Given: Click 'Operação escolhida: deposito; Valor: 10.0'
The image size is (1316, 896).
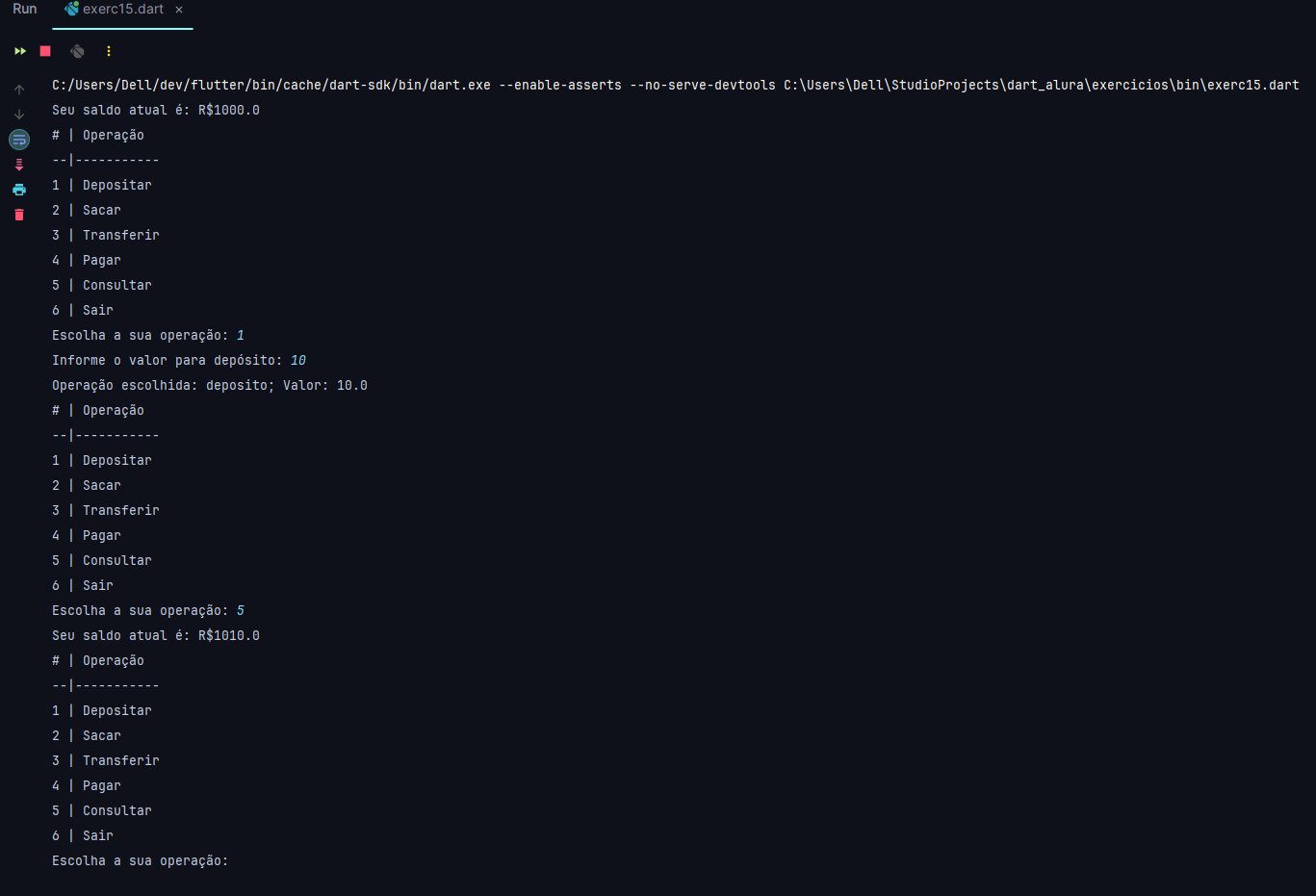Looking at the screenshot, I should 210,385.
